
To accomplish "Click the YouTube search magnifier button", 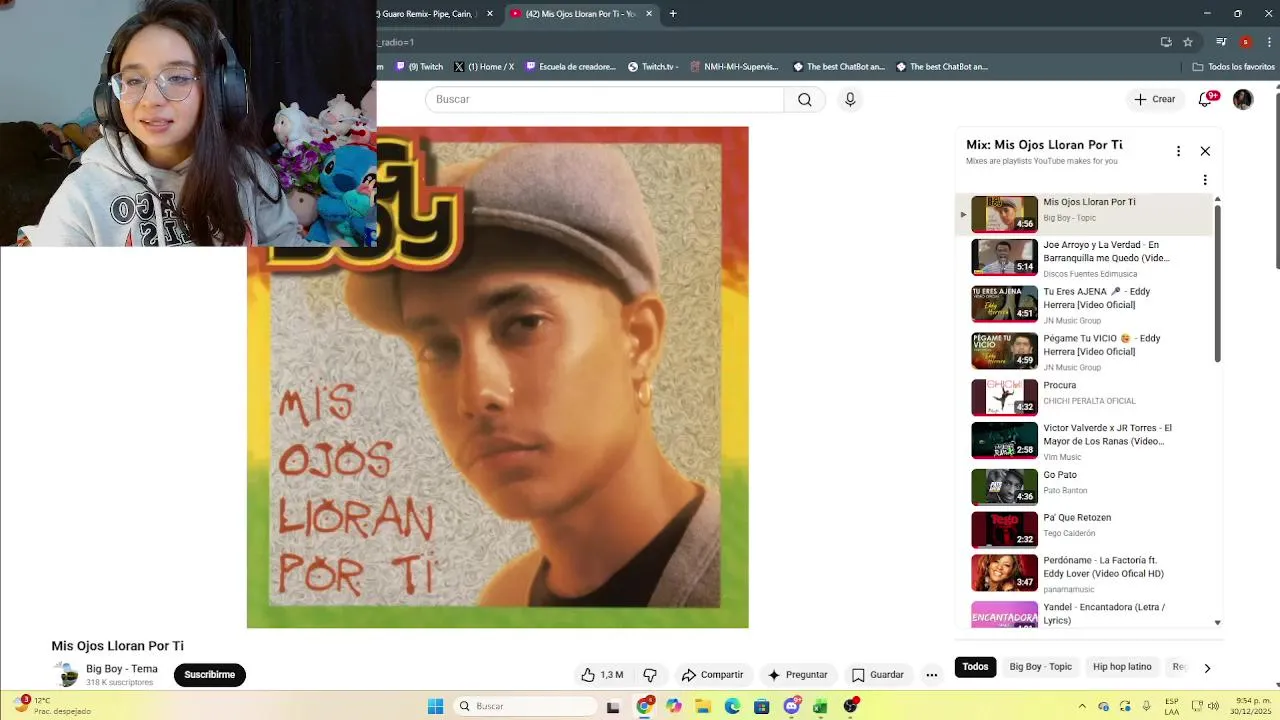I will click(x=805, y=99).
